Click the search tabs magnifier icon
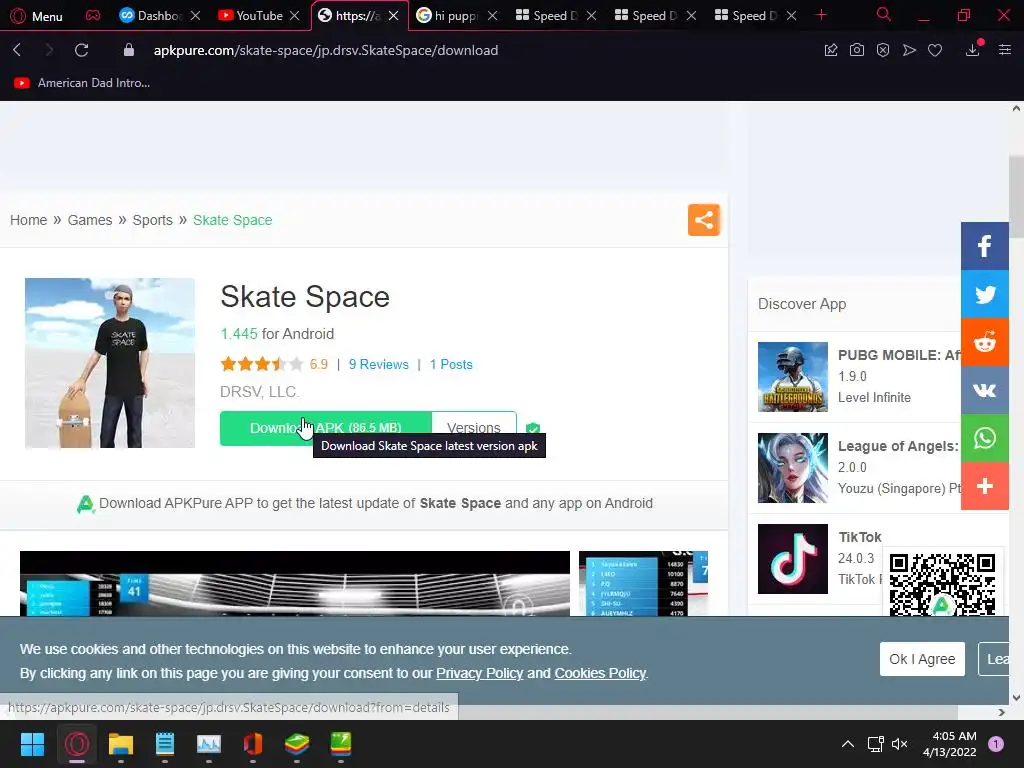The width and height of the screenshot is (1024, 768). pos(884,15)
